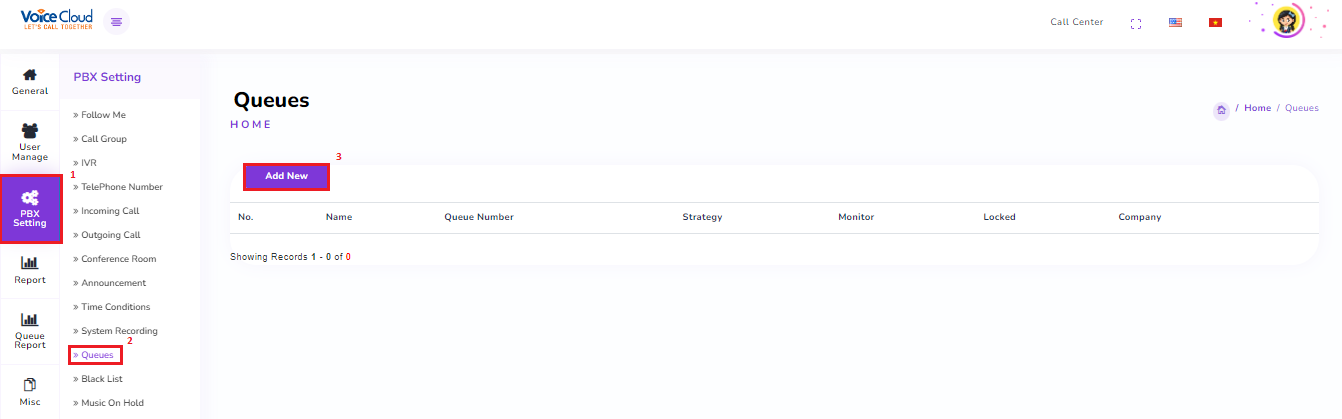Select Call Group menu item
The image size is (1342, 419).
point(103,139)
